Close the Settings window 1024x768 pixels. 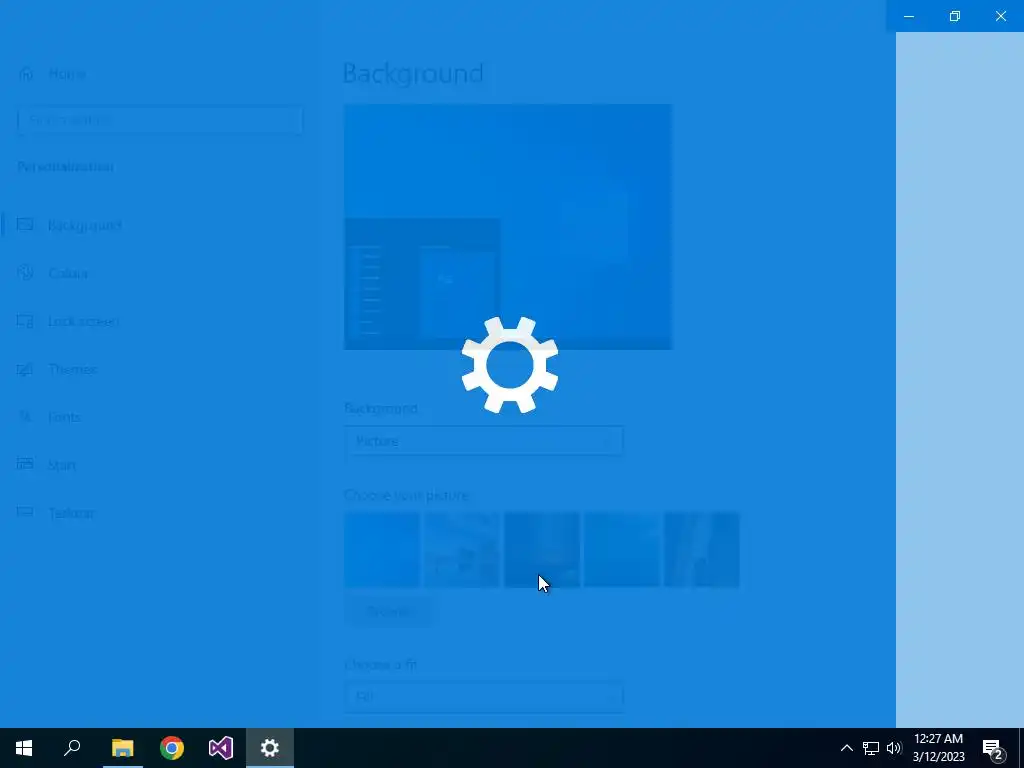point(1000,16)
